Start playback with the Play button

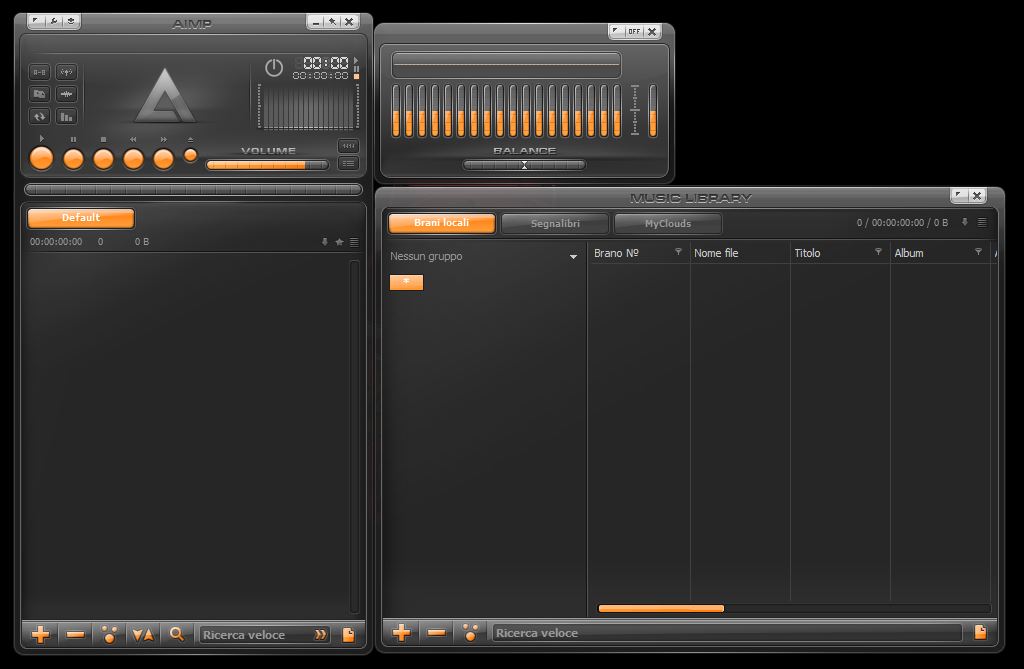click(41, 159)
